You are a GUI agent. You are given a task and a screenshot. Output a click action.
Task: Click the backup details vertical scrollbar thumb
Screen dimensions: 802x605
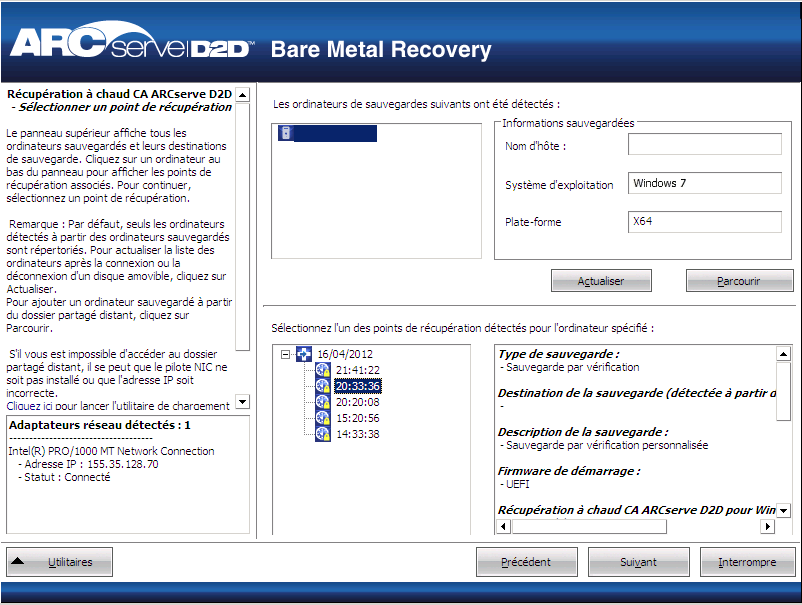783,391
